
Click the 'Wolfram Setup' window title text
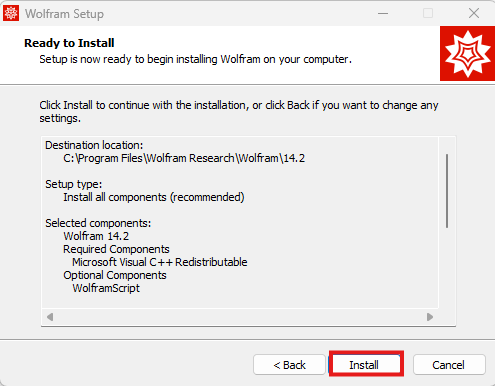[x=64, y=14]
